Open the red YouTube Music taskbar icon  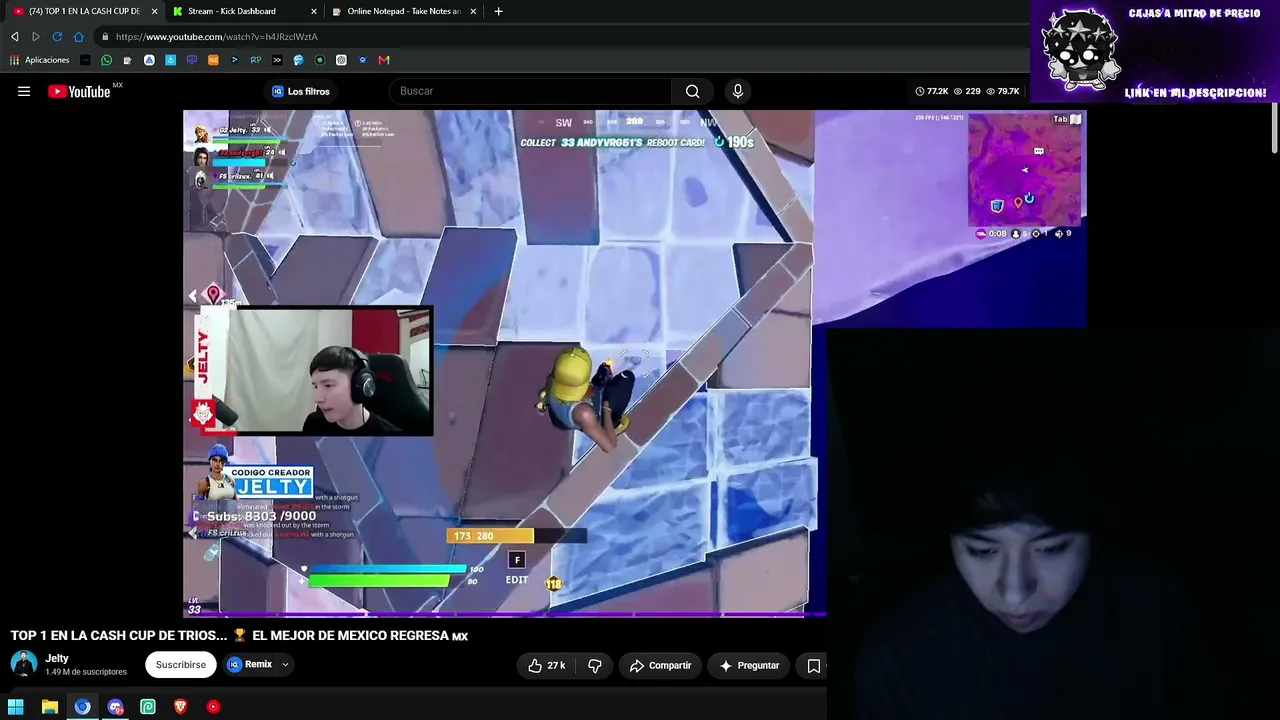213,707
